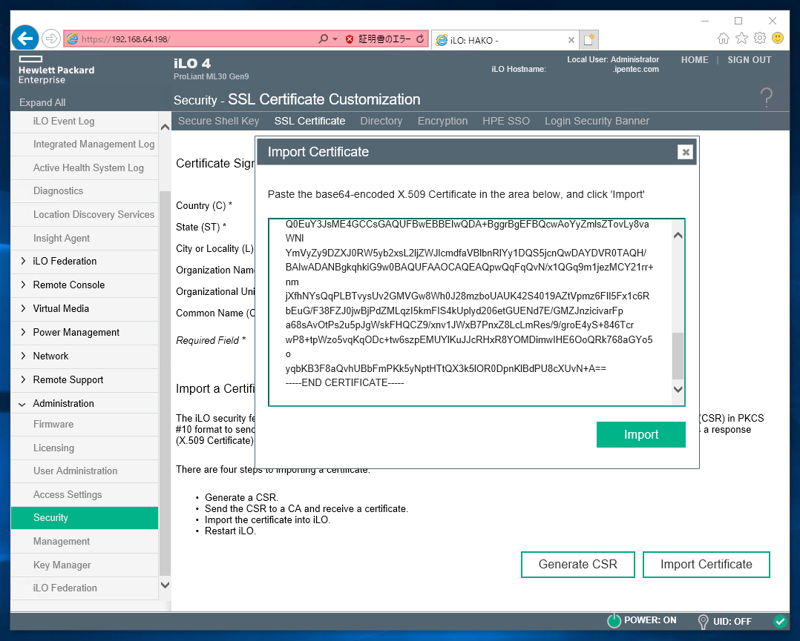Open Licensing under Administration

(85, 448)
